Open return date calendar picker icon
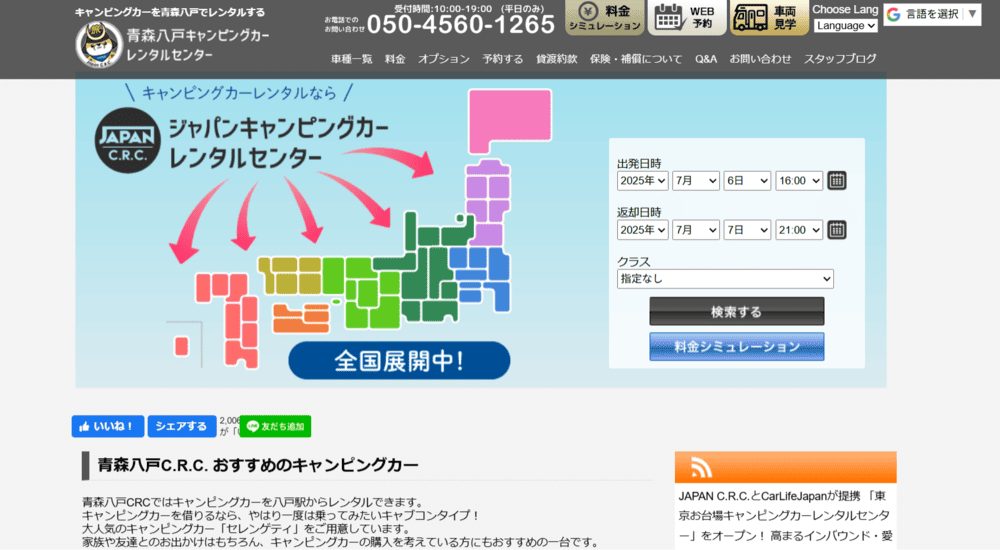 coord(837,230)
